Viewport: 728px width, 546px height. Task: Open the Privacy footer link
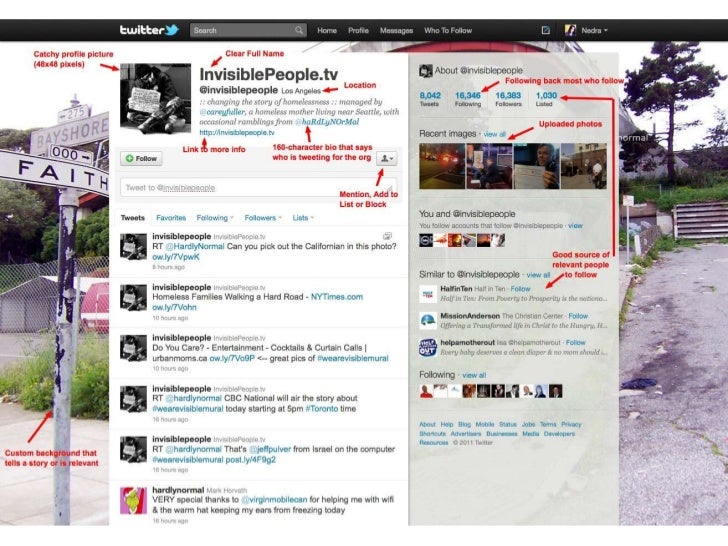[x=571, y=424]
